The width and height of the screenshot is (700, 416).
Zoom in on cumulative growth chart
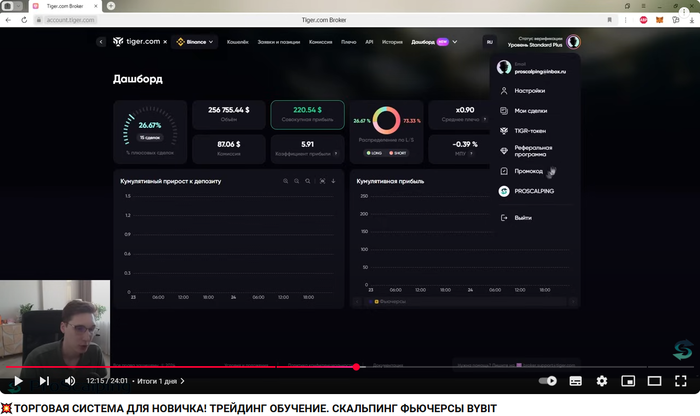point(286,181)
